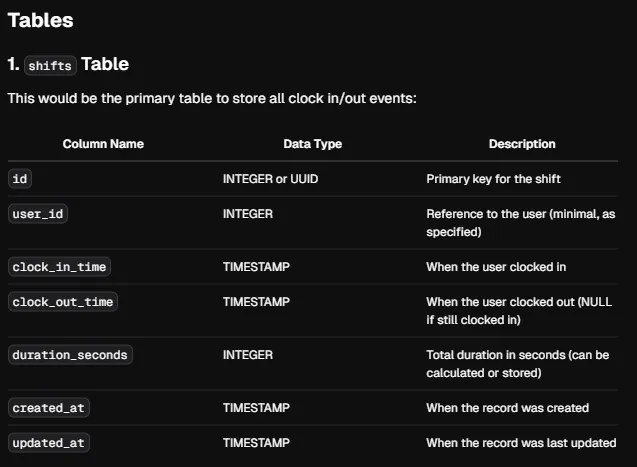The image size is (637, 467).
Task: Select the 'user_id' code chip
Action: (38, 214)
